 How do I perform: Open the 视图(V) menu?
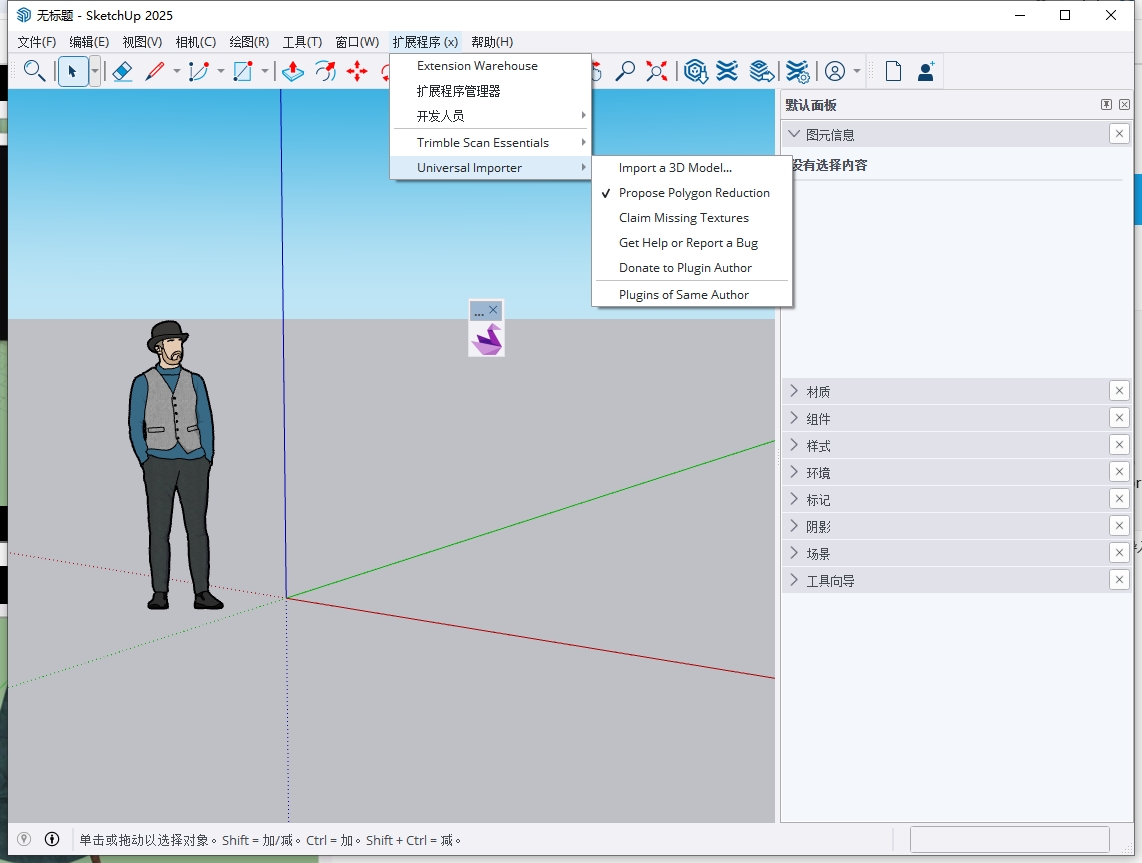coord(142,42)
